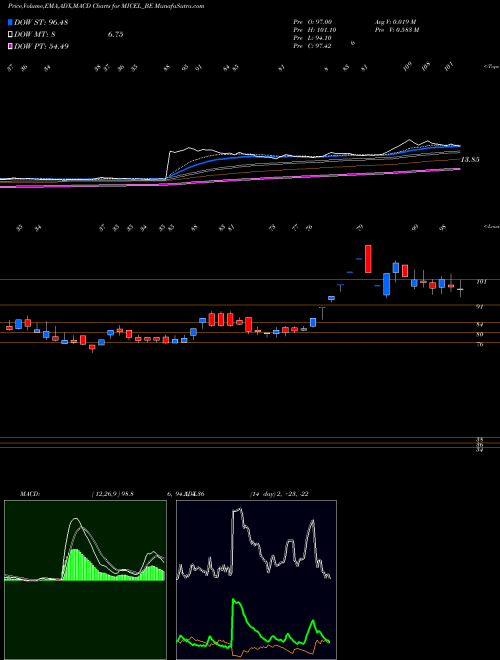The width and height of the screenshot is (500, 660).
Task: Open the ADX indicator chart panel
Action: tap(256, 580)
